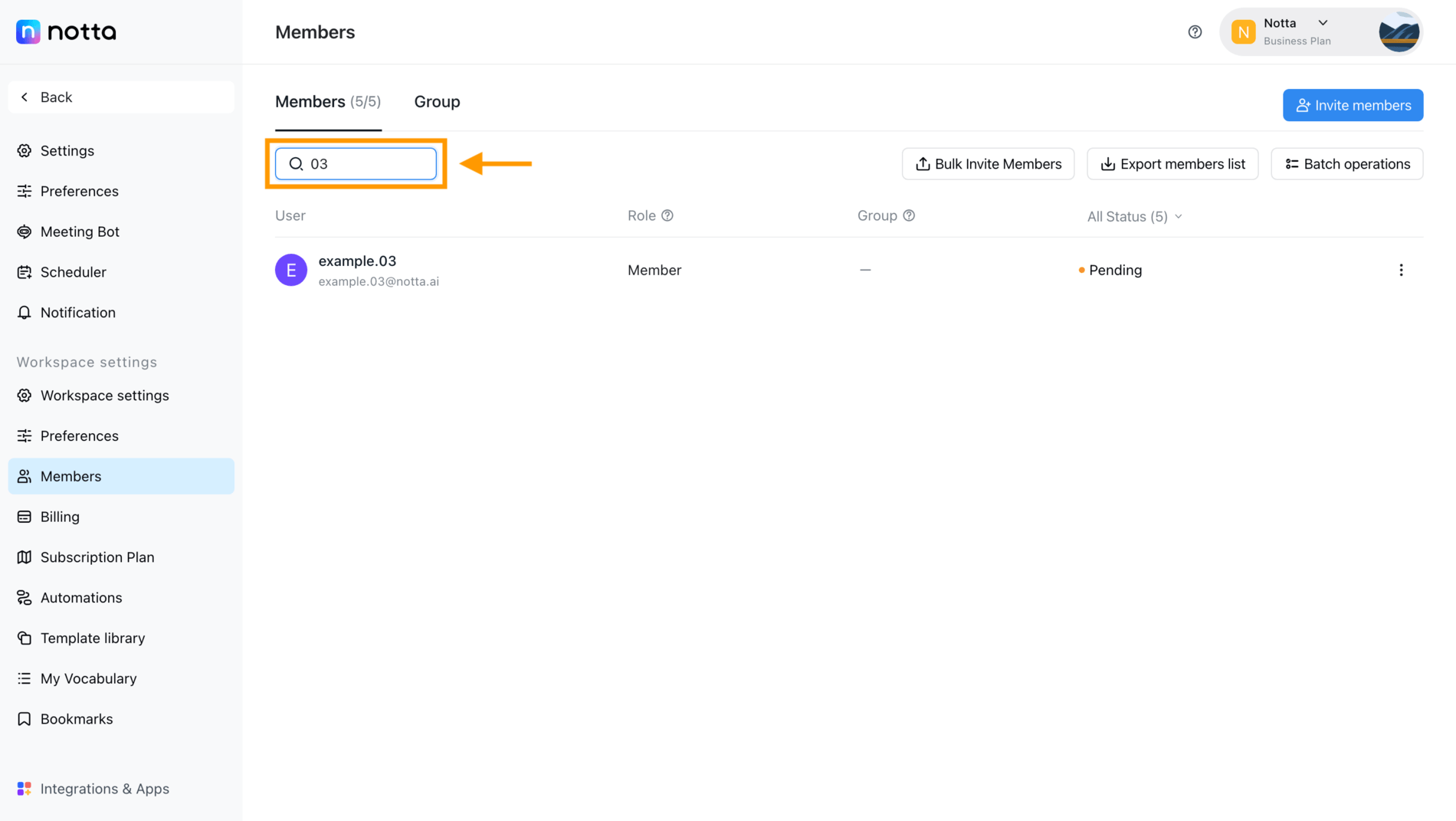Click the Settings gear icon
Screen dimensions: 1456x821
point(25,151)
